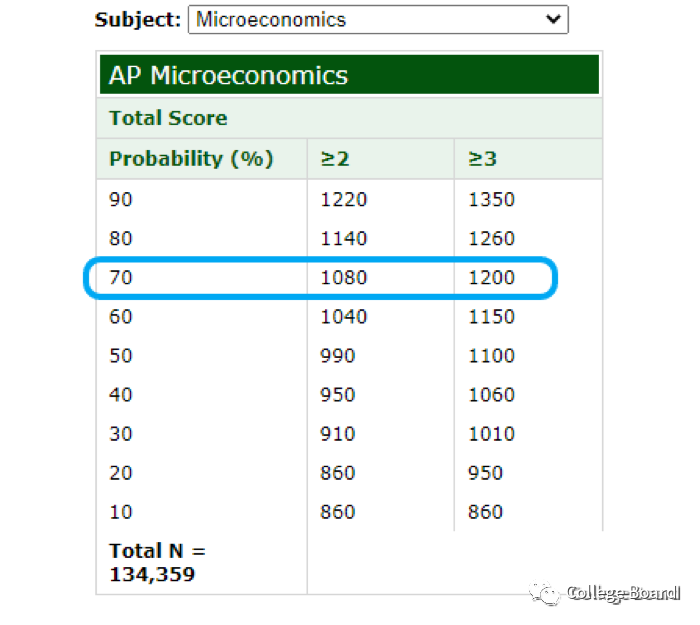The width and height of the screenshot is (700, 625).
Task: Click the Total Score header row
Action: (168, 118)
